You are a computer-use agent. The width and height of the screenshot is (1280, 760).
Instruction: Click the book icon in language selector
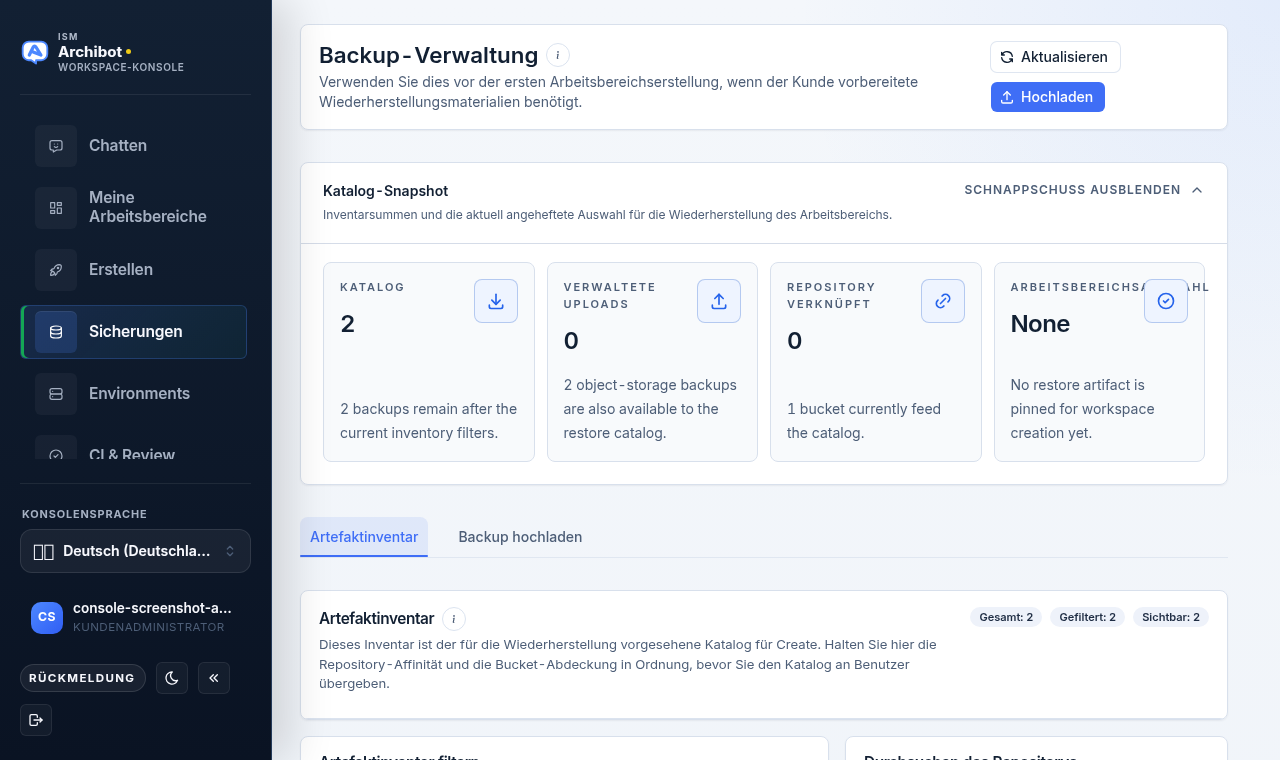tap(43, 552)
